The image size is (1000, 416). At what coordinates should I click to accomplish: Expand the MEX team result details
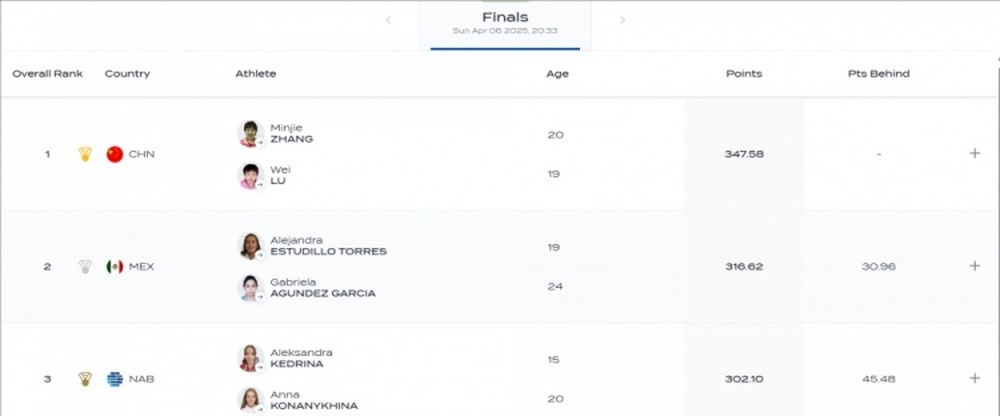pos(974,265)
